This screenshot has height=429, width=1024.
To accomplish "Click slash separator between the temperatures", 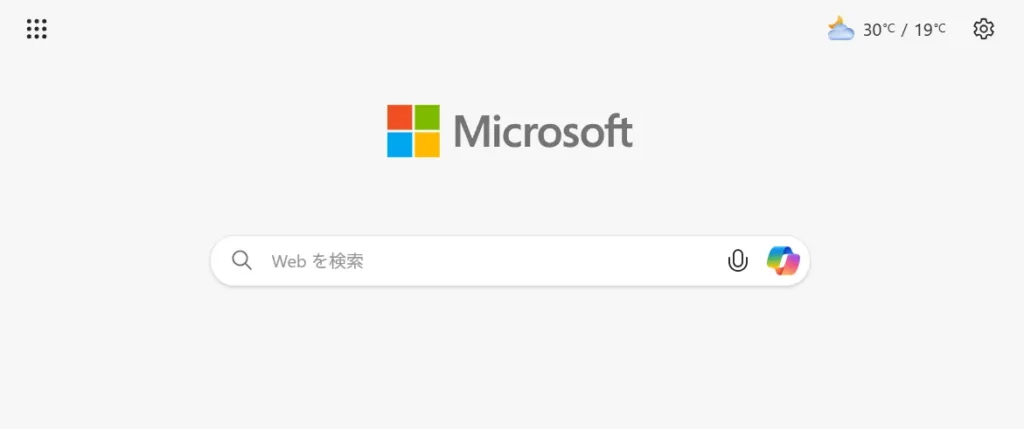I will pyautogui.click(x=904, y=30).
